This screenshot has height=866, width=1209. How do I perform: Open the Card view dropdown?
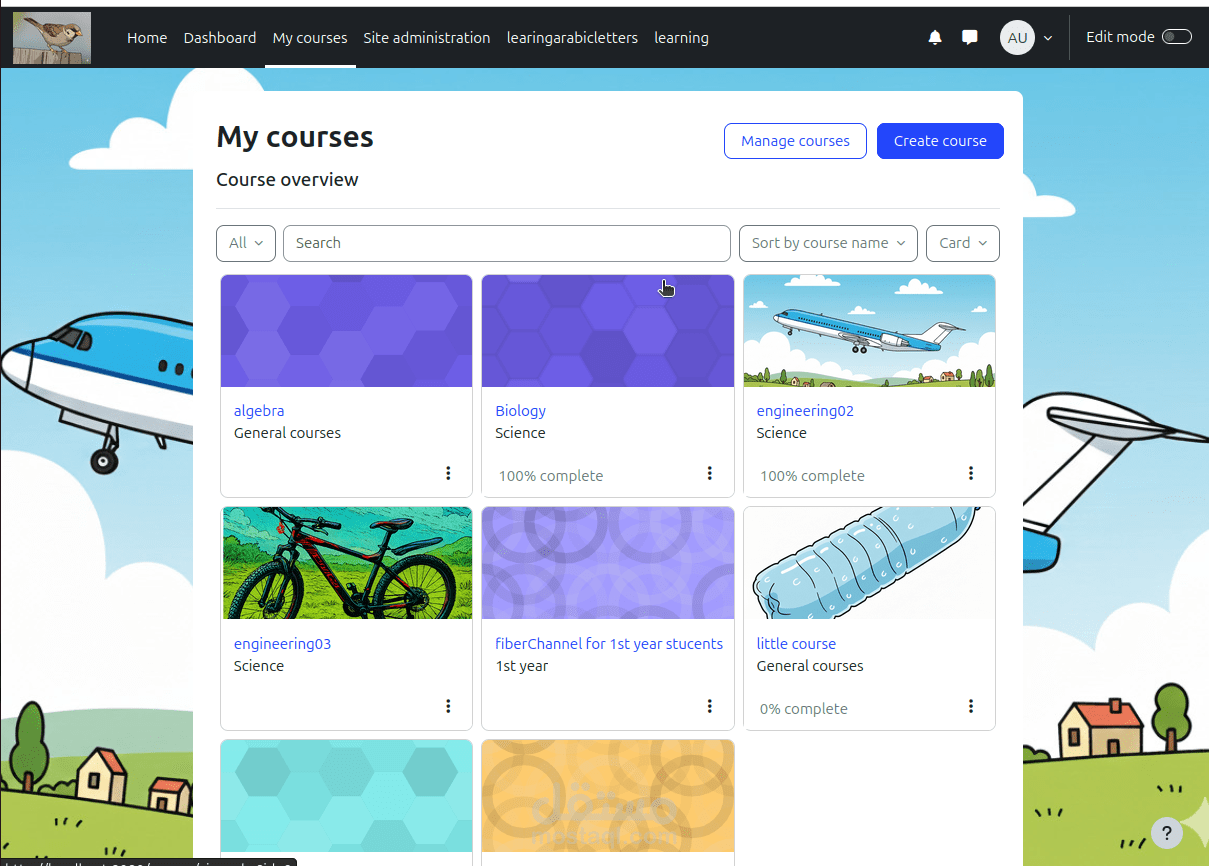pyautogui.click(x=963, y=243)
